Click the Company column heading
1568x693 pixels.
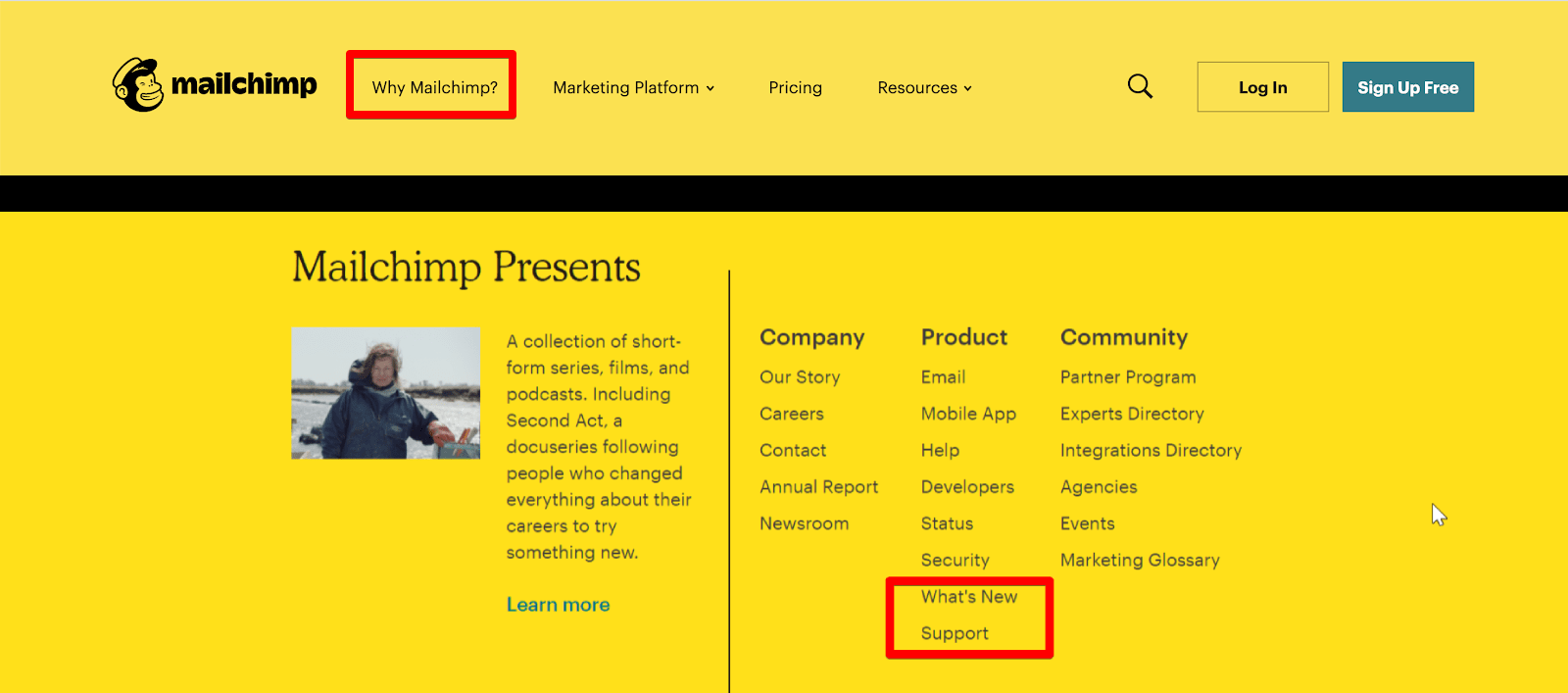[x=811, y=337]
